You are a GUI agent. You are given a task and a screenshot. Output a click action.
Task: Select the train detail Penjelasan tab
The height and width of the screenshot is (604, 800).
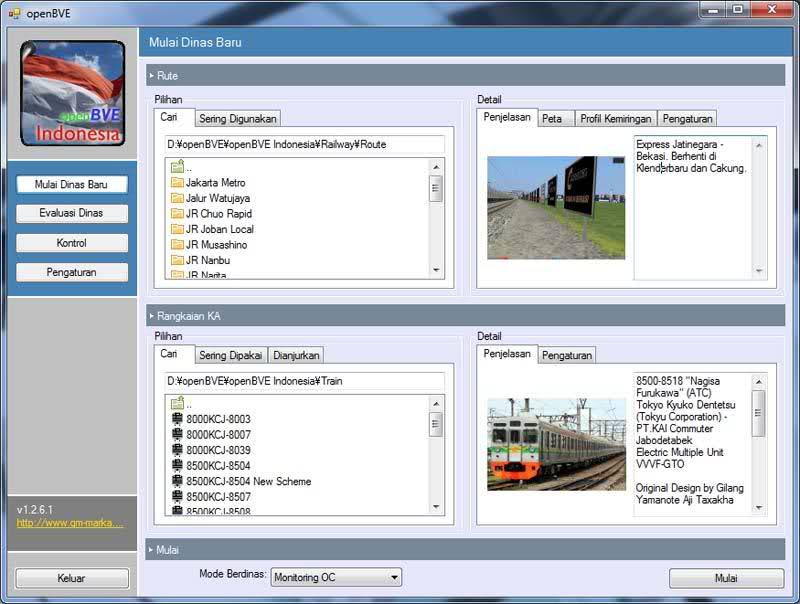(x=507, y=354)
